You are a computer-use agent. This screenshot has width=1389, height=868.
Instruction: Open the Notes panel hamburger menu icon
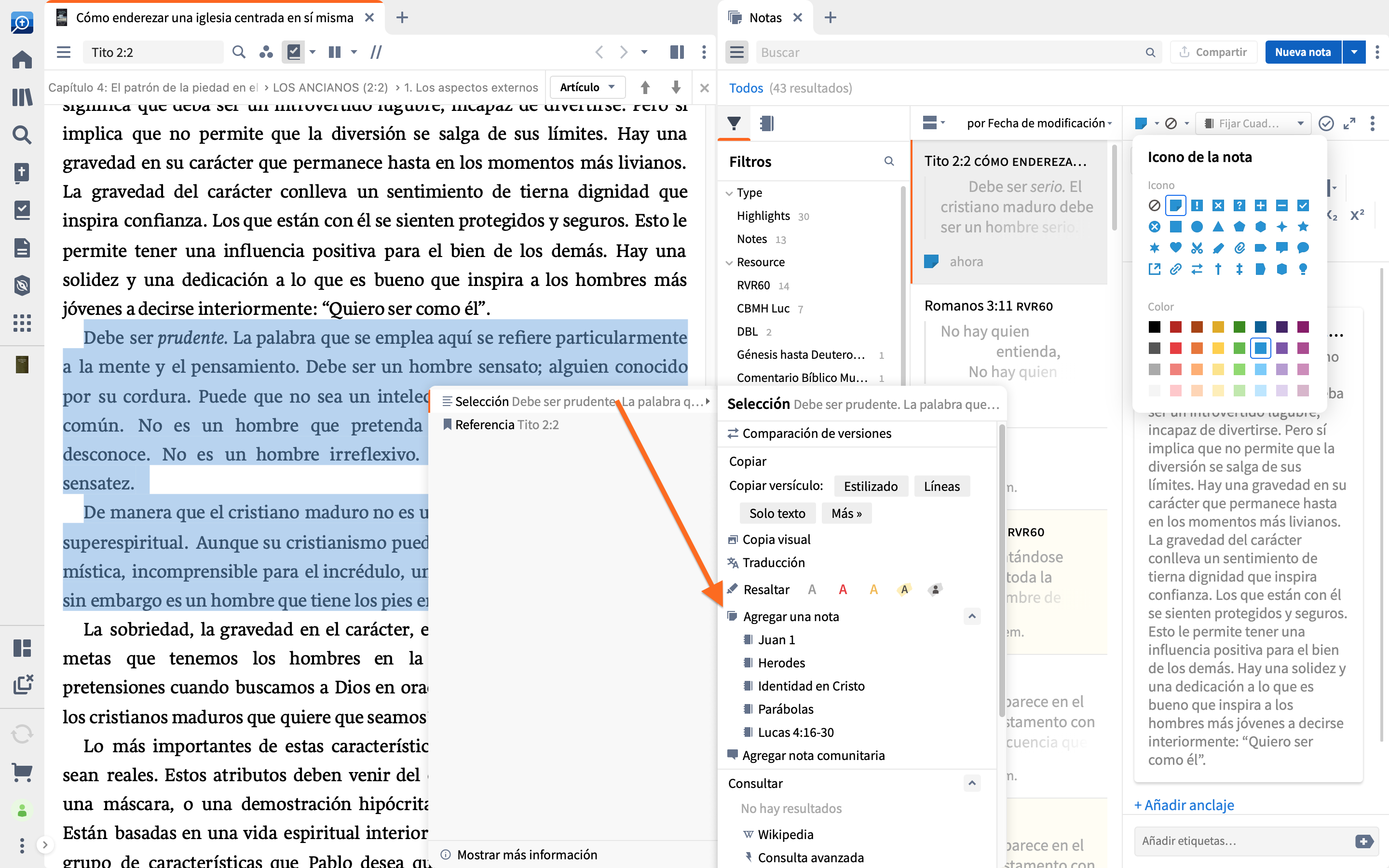pos(737,52)
